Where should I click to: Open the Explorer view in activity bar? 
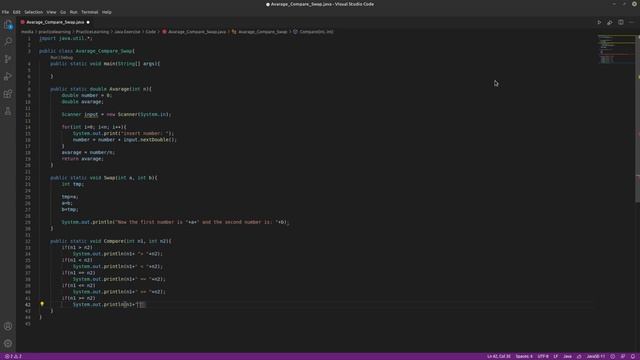tap(8, 25)
